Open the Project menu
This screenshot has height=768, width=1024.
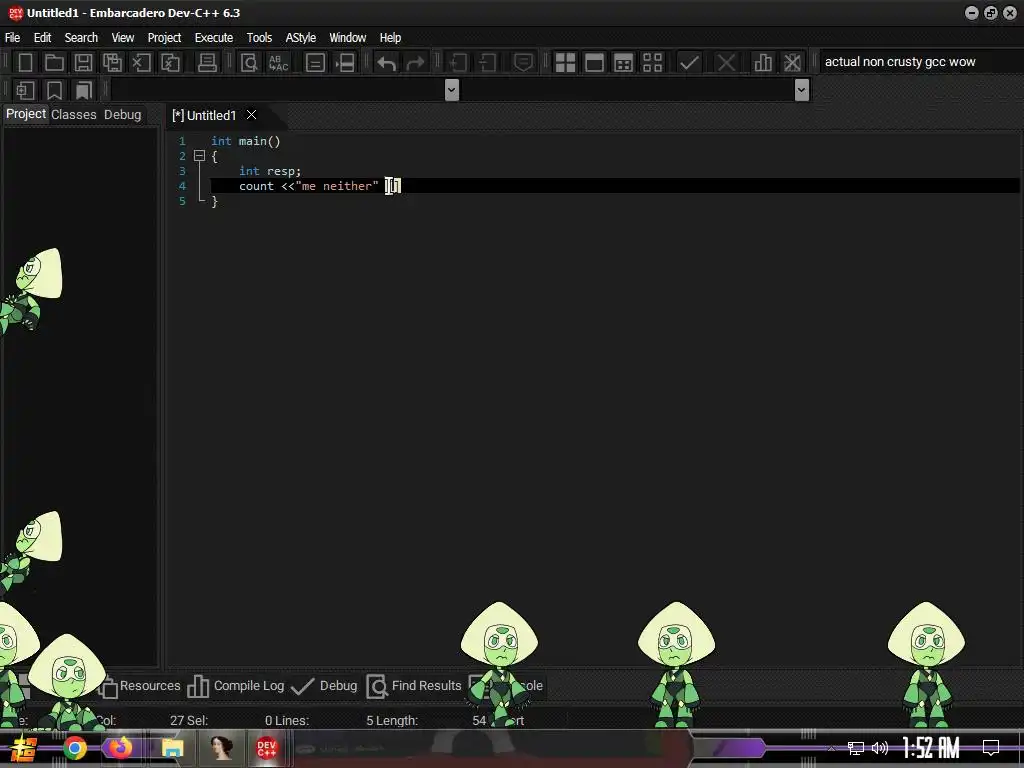point(165,37)
